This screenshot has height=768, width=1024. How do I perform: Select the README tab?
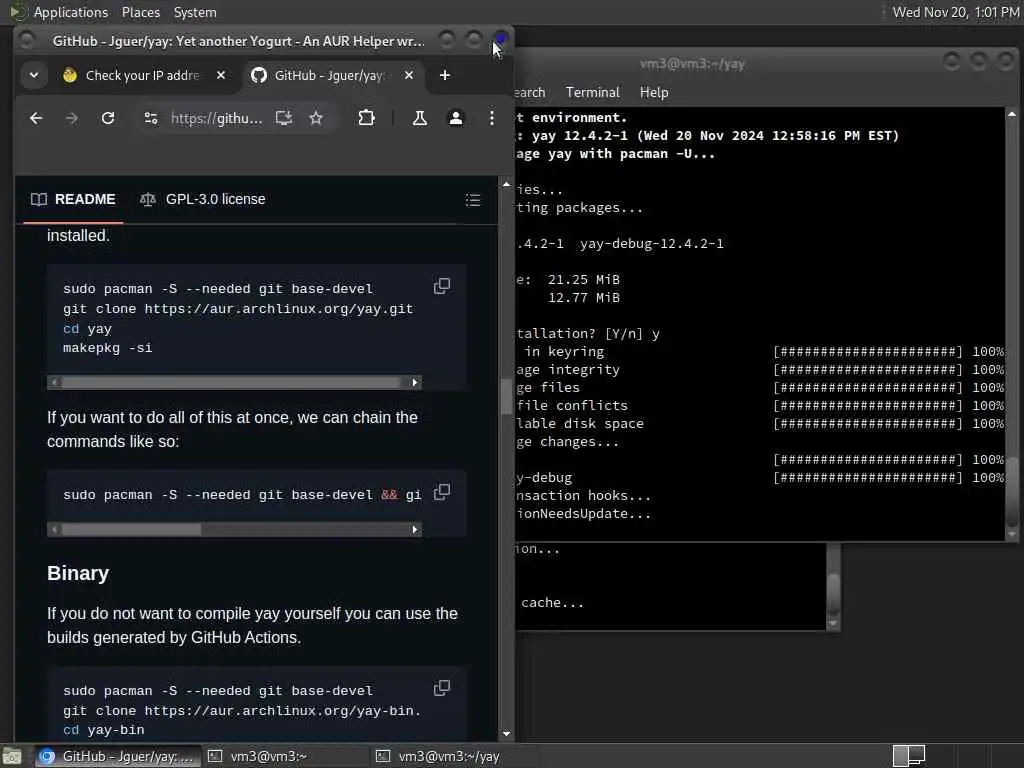pos(73,199)
